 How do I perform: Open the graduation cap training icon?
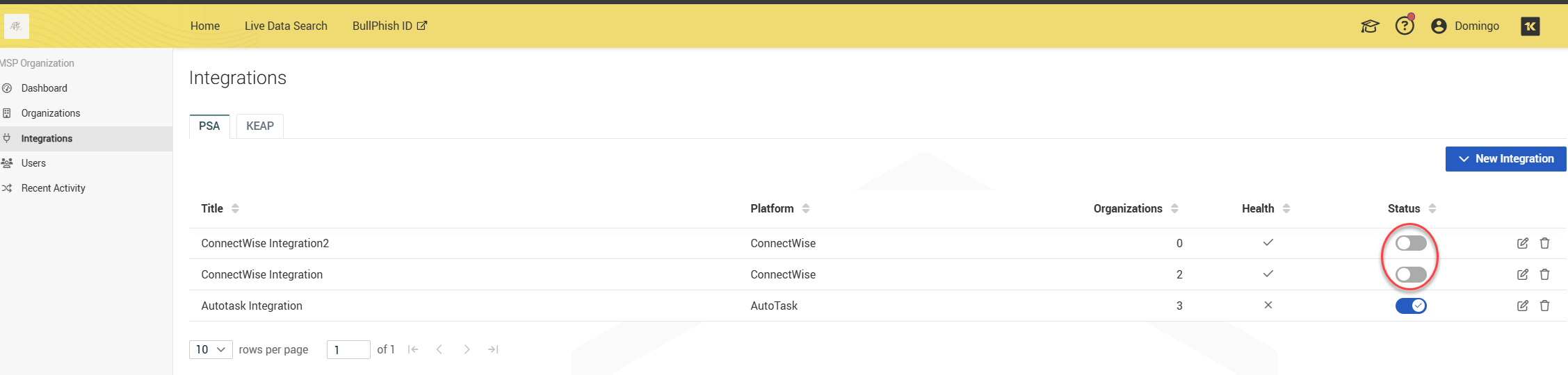[1369, 26]
